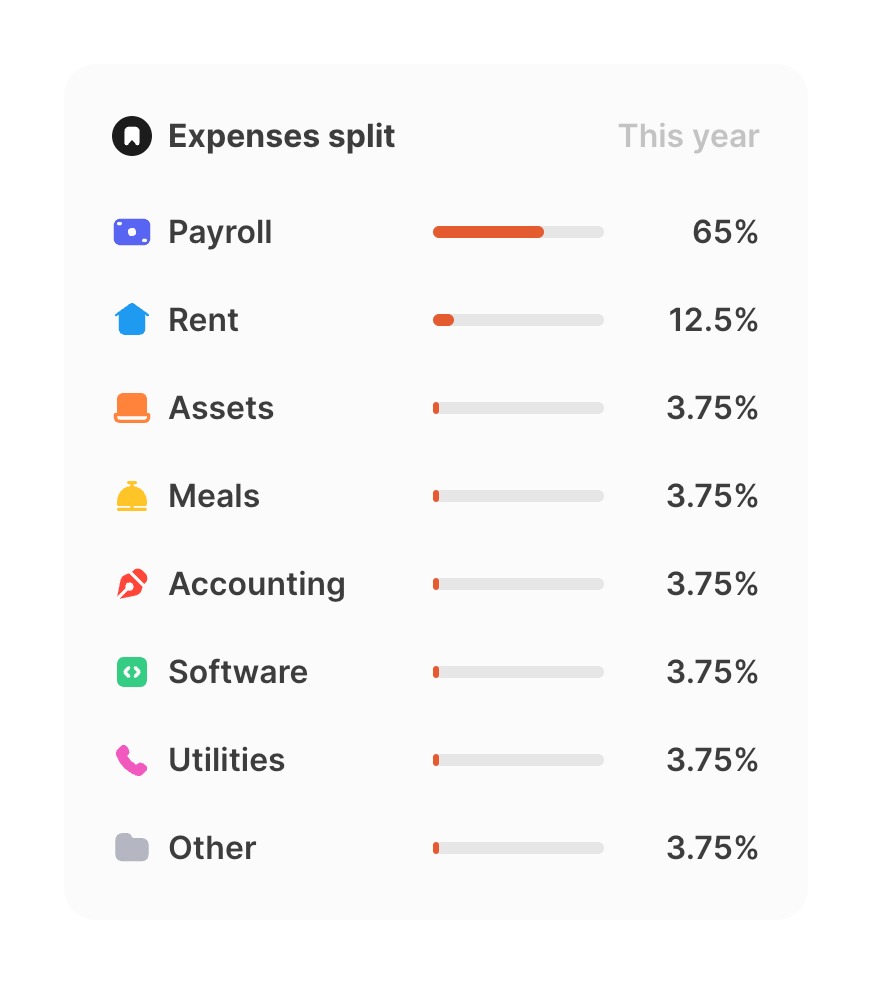Click the Utilities progress bar

tap(518, 759)
